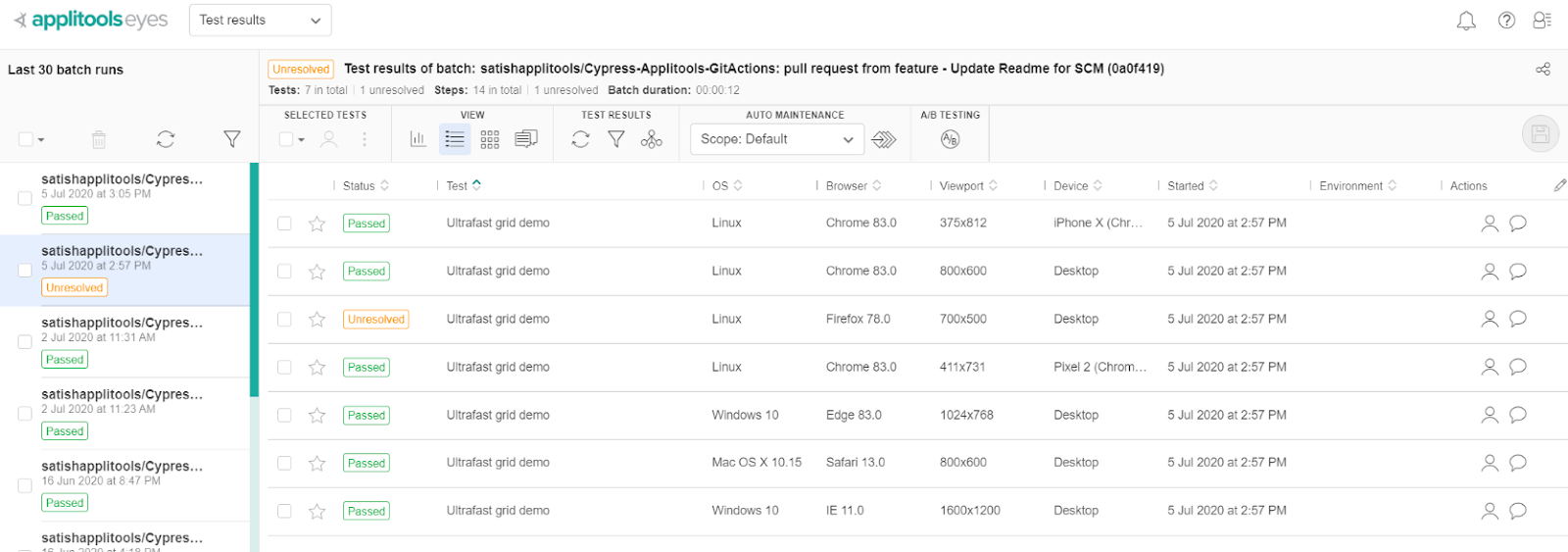
Task: Star the Firefox 78.0 test row
Action: [317, 320]
